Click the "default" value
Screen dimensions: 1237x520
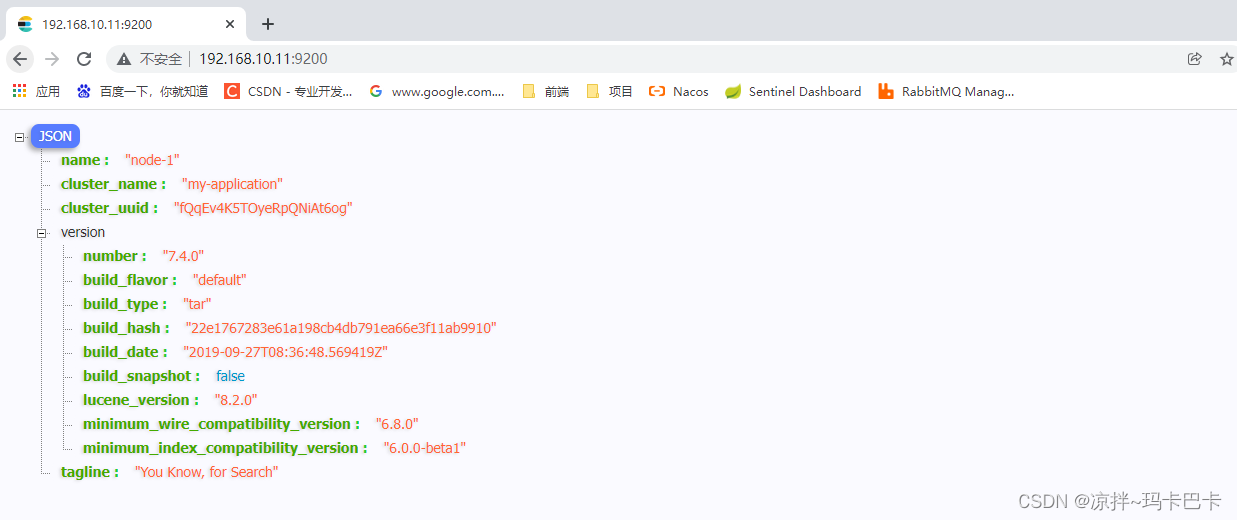tap(219, 280)
